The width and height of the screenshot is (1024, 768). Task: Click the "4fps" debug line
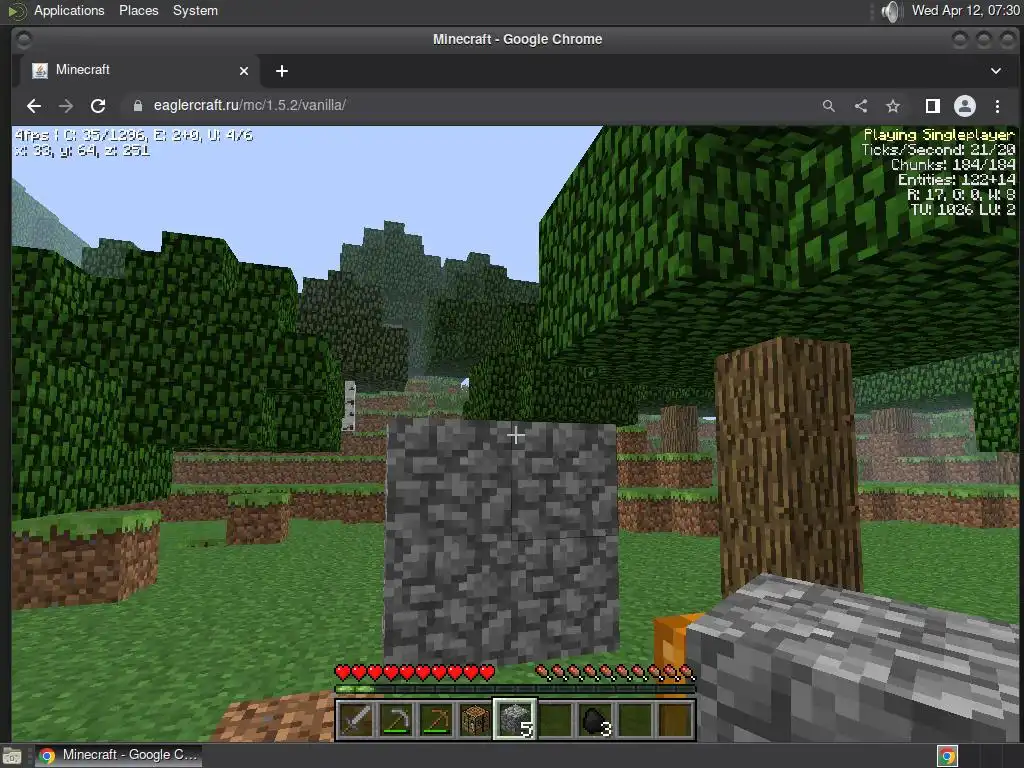coord(134,136)
